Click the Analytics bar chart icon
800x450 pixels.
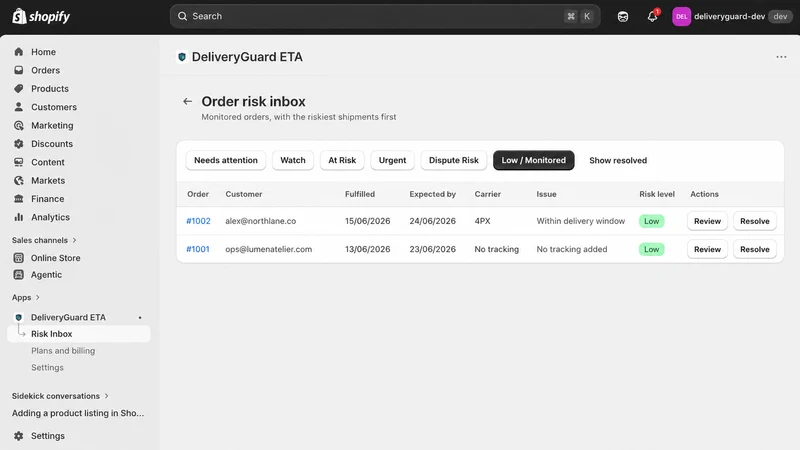point(19,217)
